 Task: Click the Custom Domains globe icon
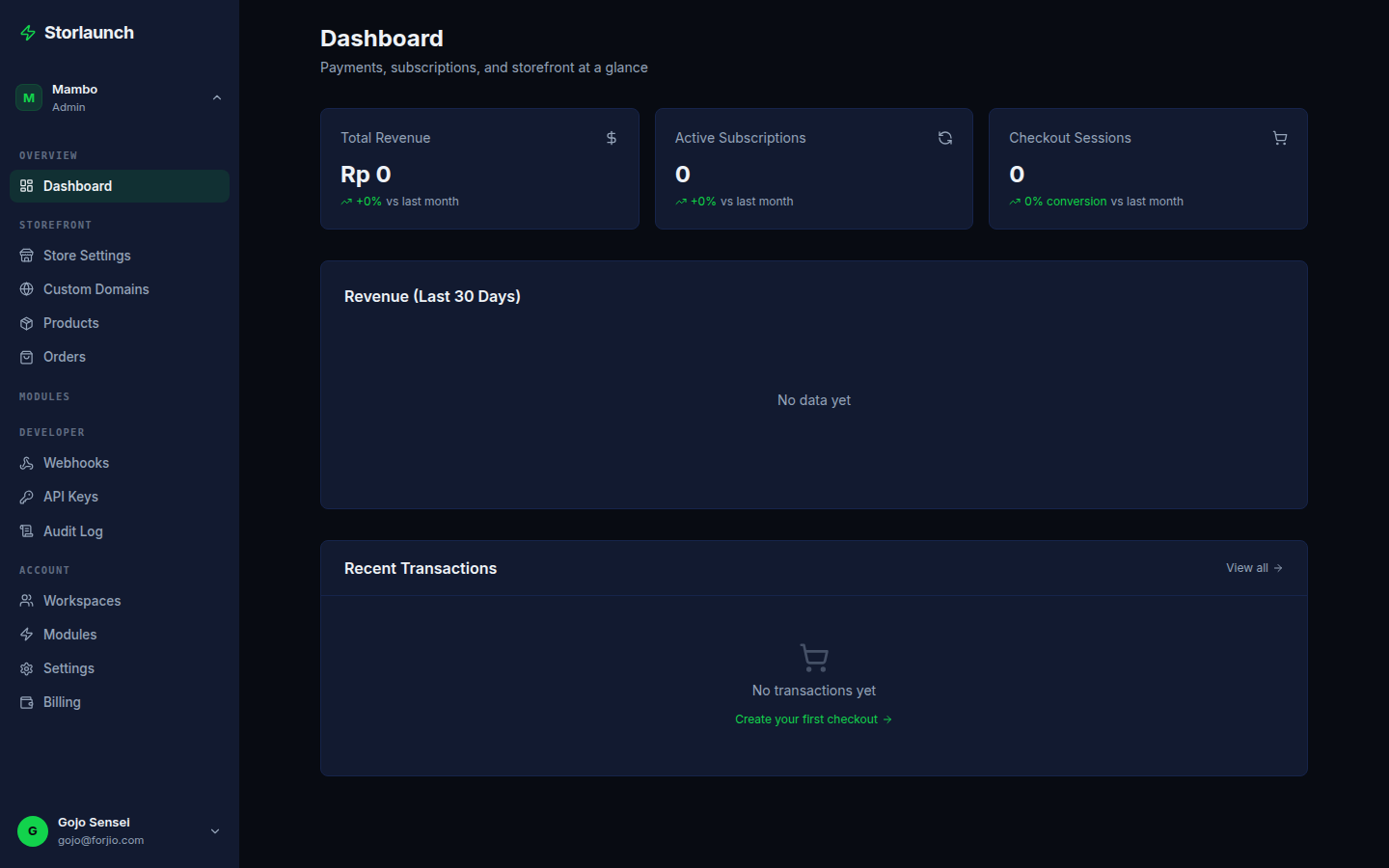click(x=26, y=289)
